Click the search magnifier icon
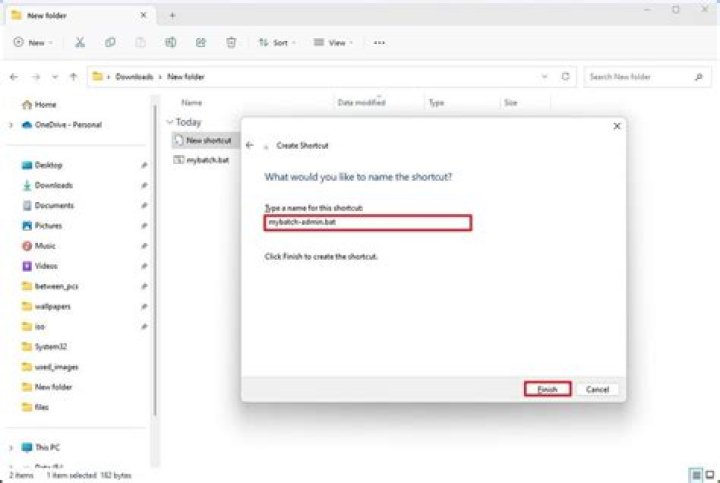The height and width of the screenshot is (483, 720). coord(699,77)
